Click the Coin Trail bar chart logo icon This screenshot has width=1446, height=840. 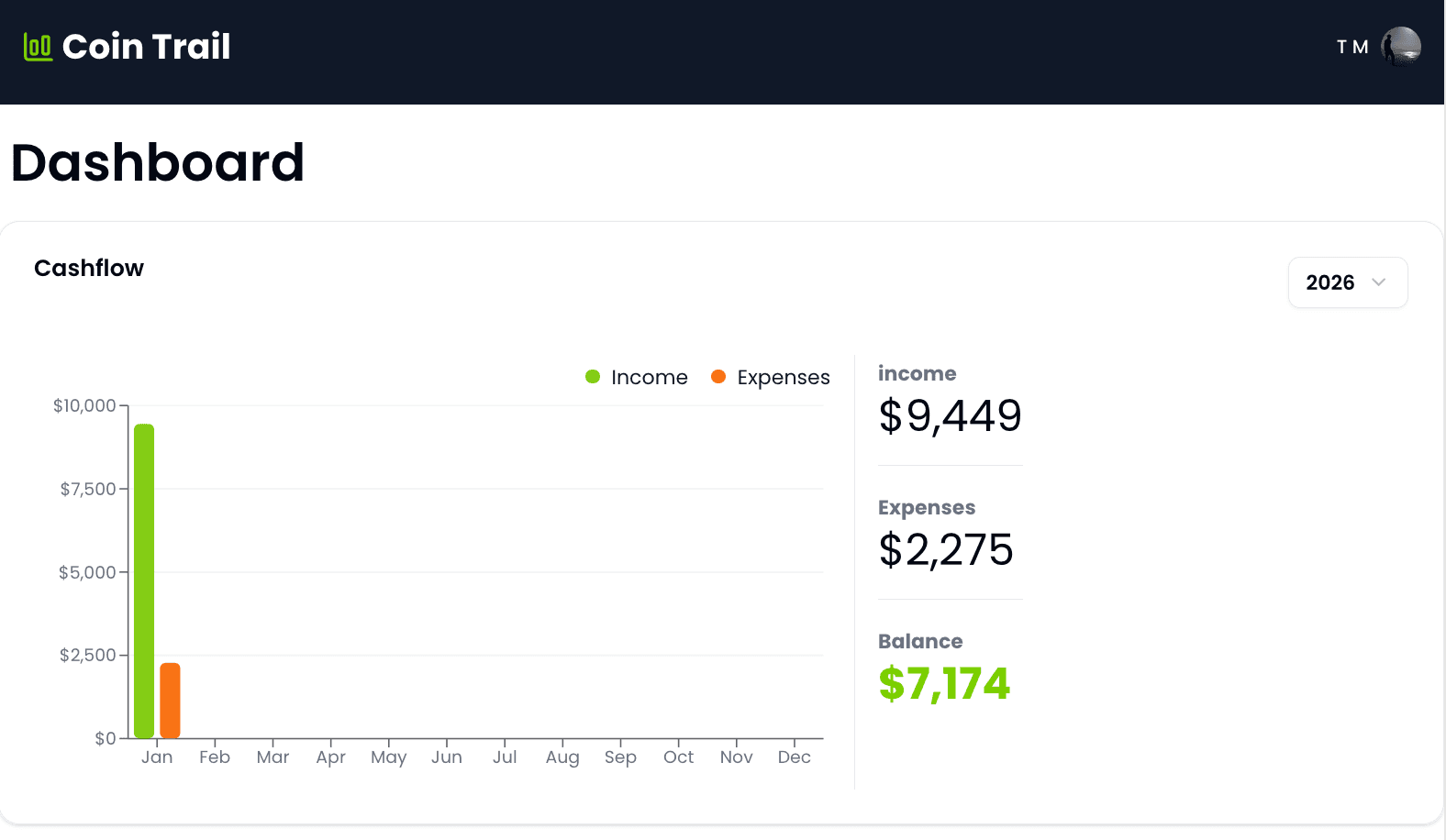38,47
